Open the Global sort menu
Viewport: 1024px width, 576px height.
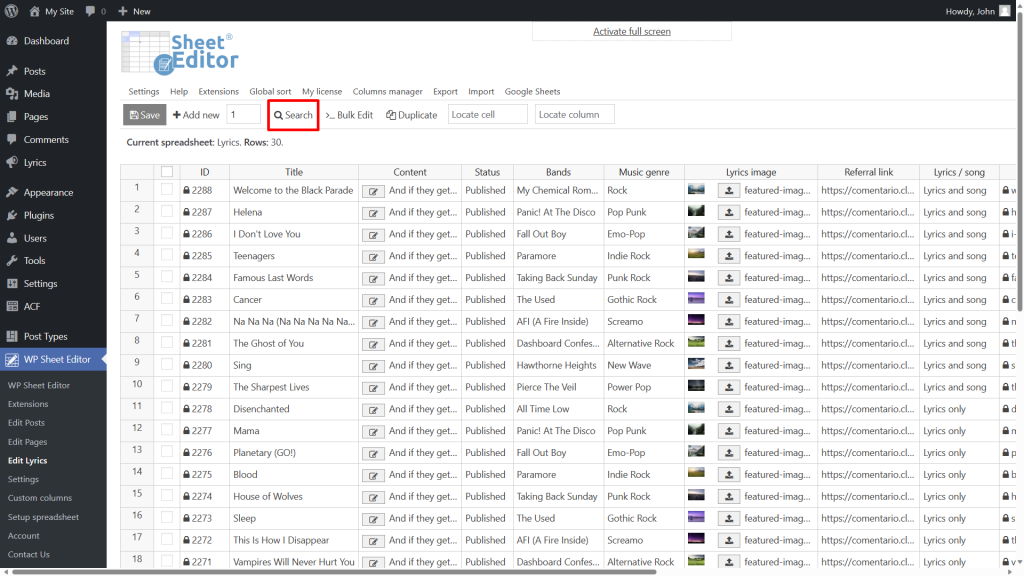click(270, 91)
